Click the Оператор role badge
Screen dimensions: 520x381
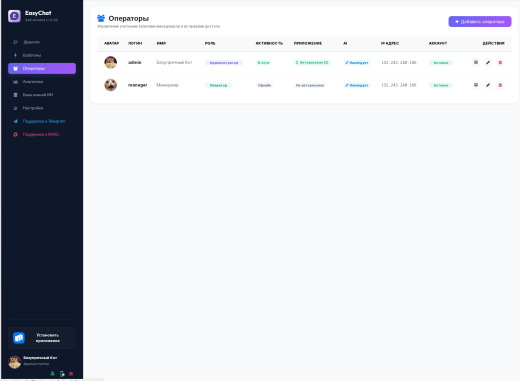[218, 85]
